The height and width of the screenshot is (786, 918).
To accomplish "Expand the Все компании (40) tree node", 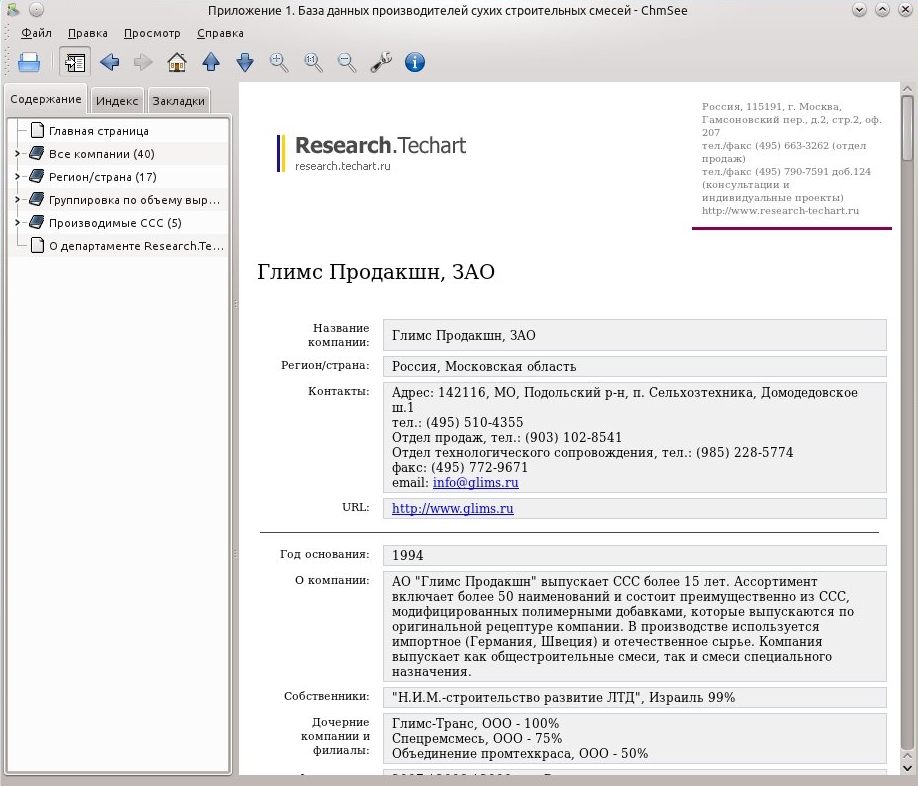I will pos(17,154).
